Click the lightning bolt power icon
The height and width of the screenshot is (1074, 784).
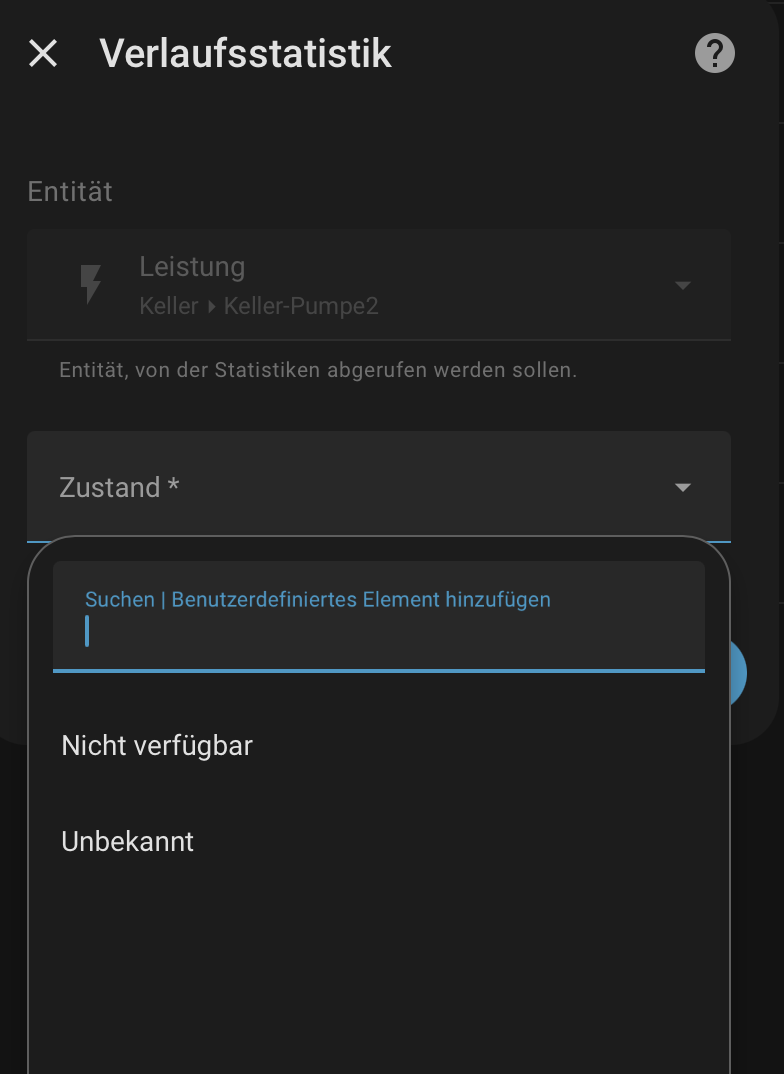click(90, 284)
